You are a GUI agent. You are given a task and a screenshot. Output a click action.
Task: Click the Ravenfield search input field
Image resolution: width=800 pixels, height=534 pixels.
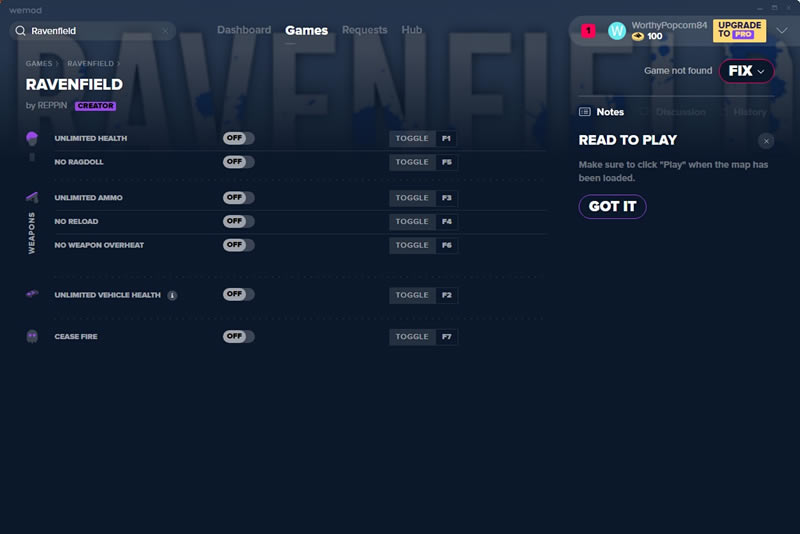click(92, 31)
